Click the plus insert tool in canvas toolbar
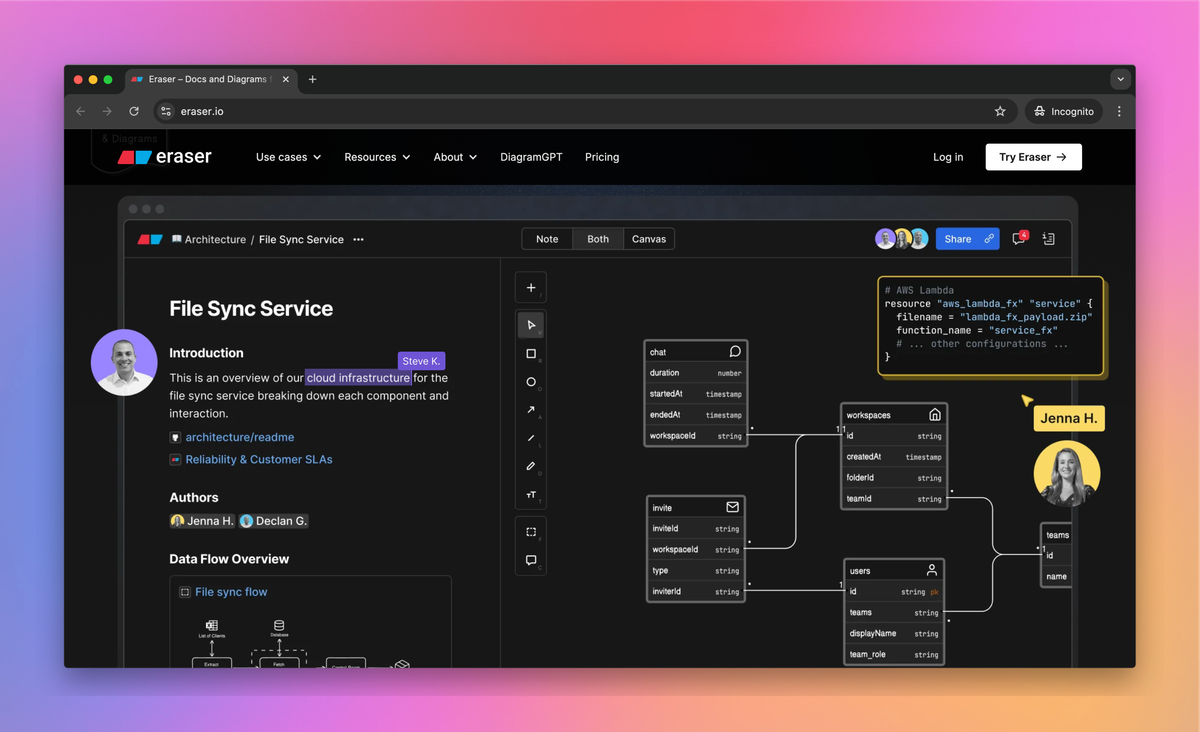 point(531,288)
